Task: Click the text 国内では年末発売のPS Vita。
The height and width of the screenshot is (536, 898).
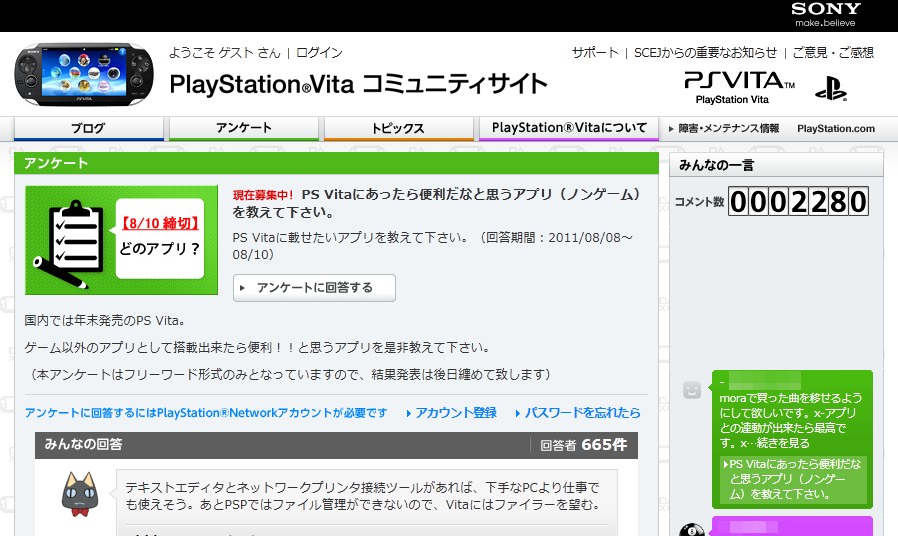Action: 104,321
